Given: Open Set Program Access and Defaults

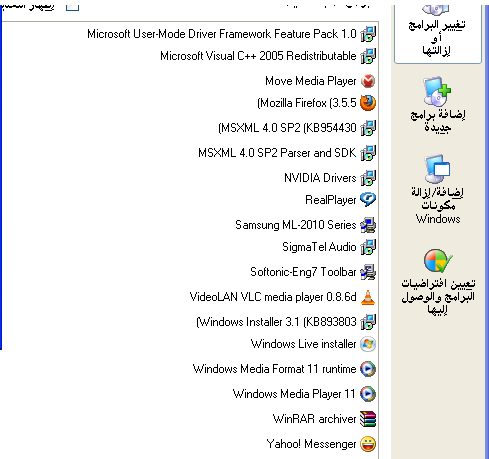Looking at the screenshot, I should coord(438,281).
